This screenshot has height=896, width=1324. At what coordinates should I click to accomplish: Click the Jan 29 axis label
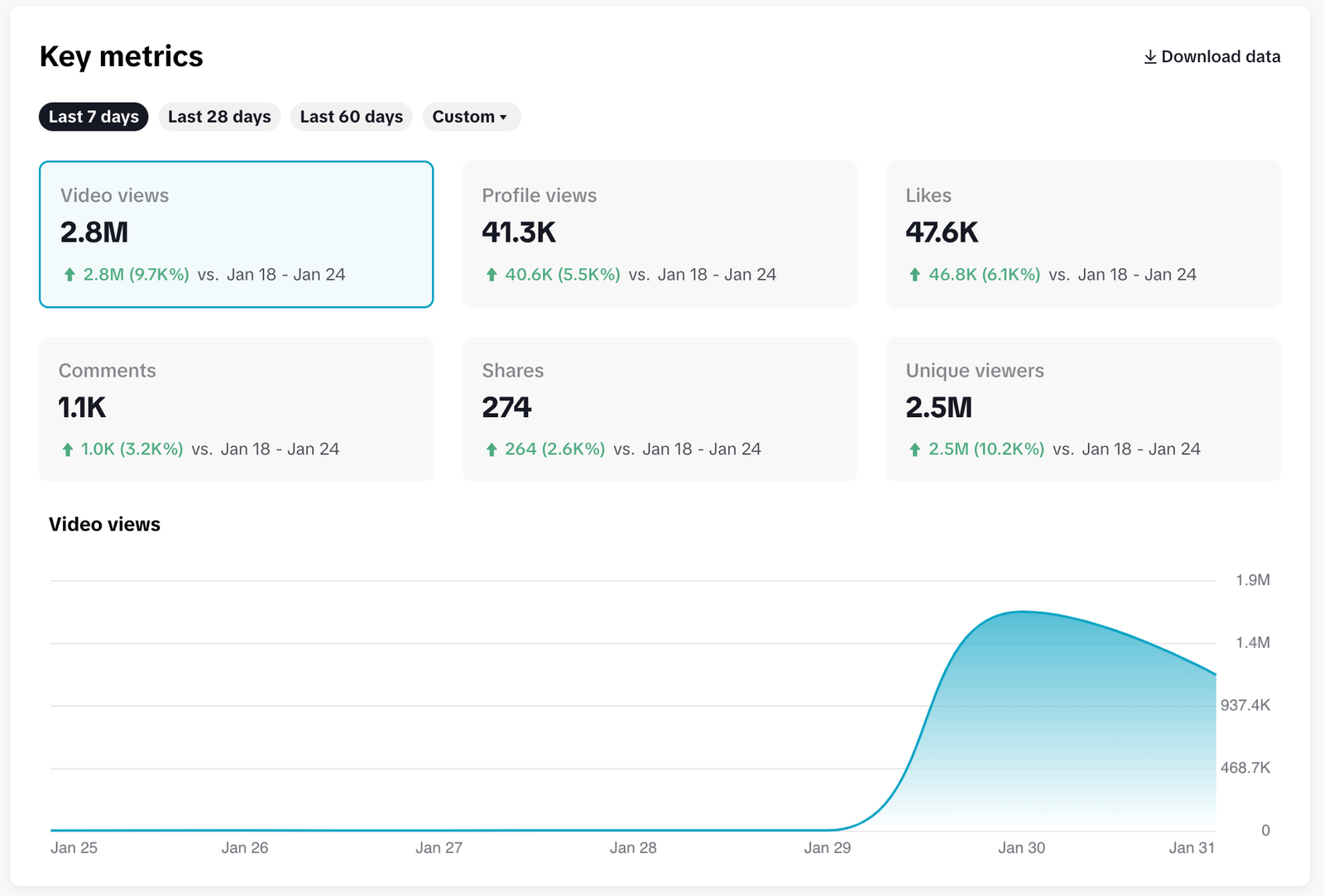827,848
